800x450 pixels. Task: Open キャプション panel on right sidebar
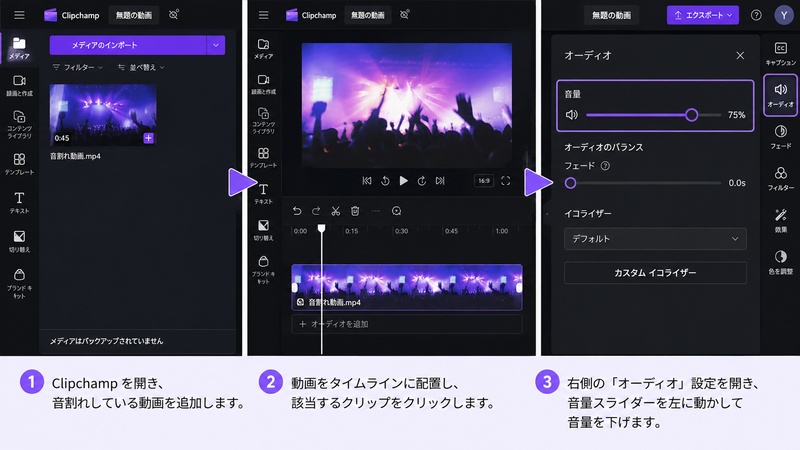[781, 54]
